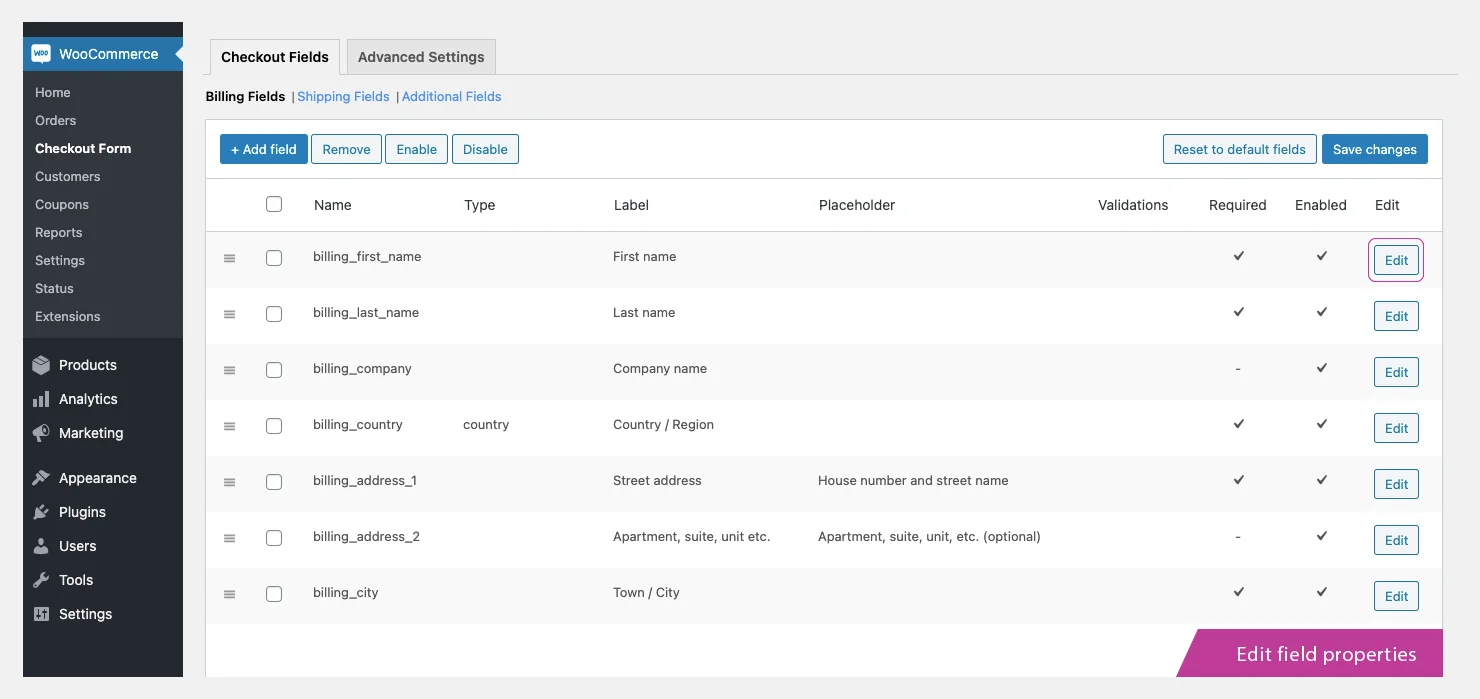
Task: Open the Shipping Fields link
Action: [x=343, y=96]
